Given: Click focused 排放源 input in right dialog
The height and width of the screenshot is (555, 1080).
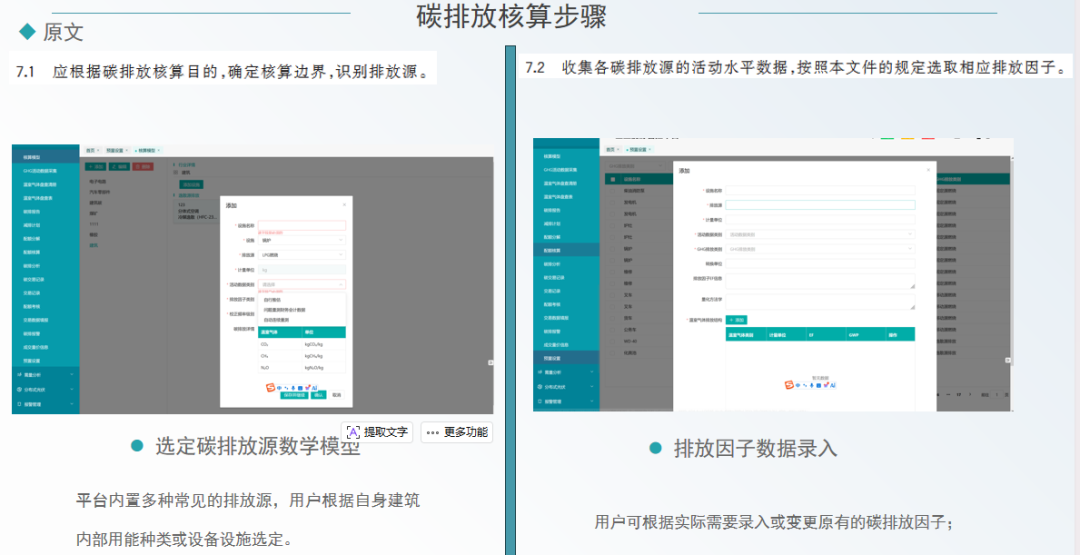Looking at the screenshot, I should click(x=820, y=205).
